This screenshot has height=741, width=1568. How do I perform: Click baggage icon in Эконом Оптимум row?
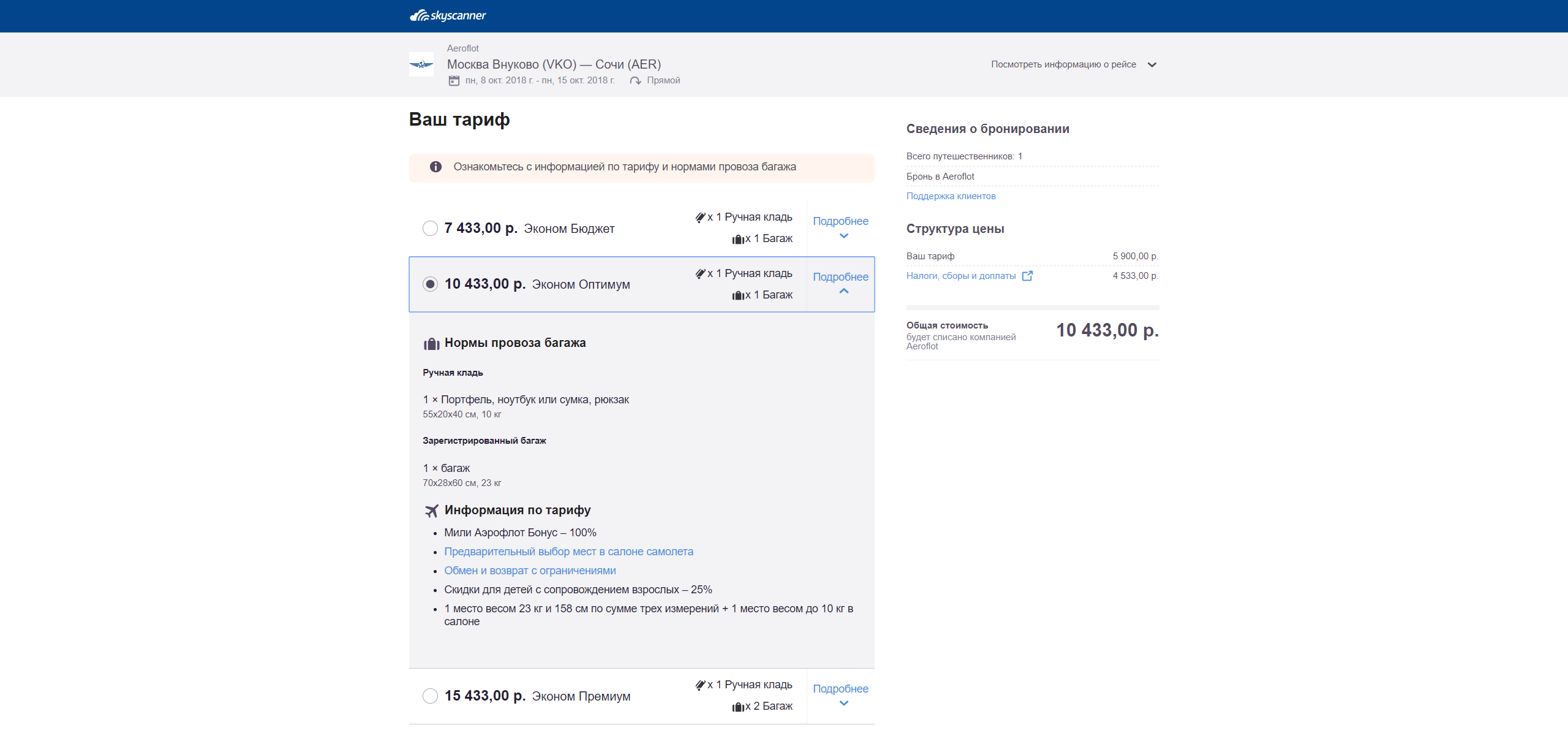(738, 295)
